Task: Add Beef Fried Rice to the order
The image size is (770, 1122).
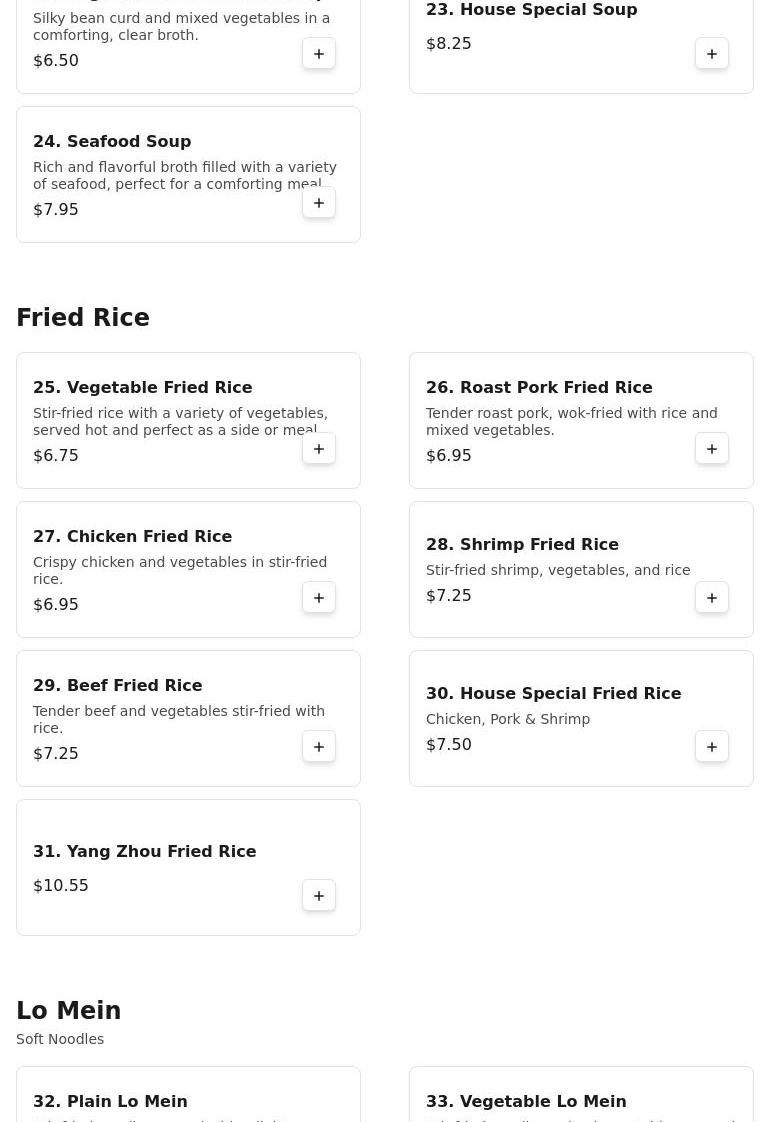Action: click(319, 746)
